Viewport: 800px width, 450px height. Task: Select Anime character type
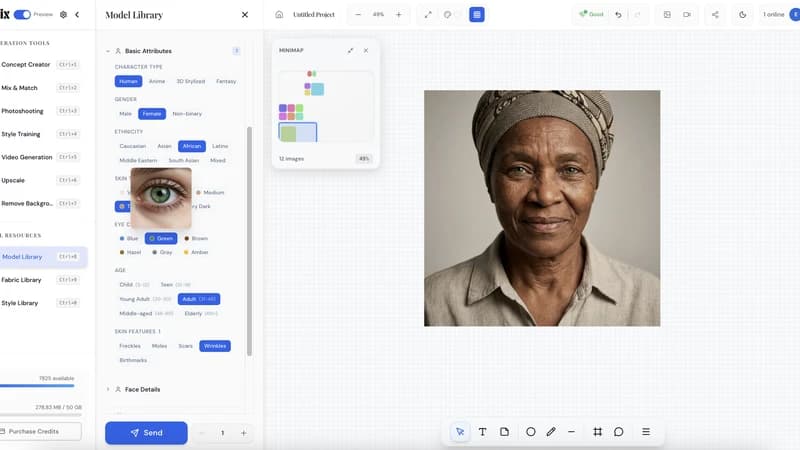157,81
